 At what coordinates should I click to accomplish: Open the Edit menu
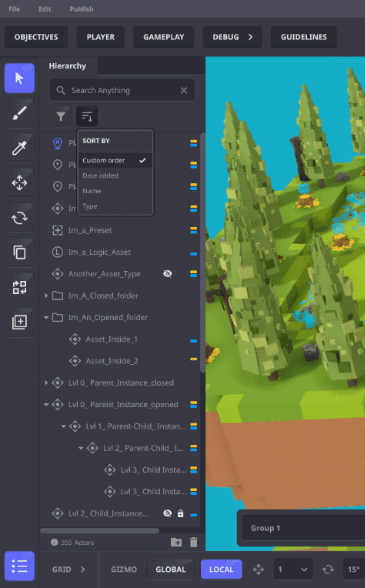pyautogui.click(x=44, y=9)
